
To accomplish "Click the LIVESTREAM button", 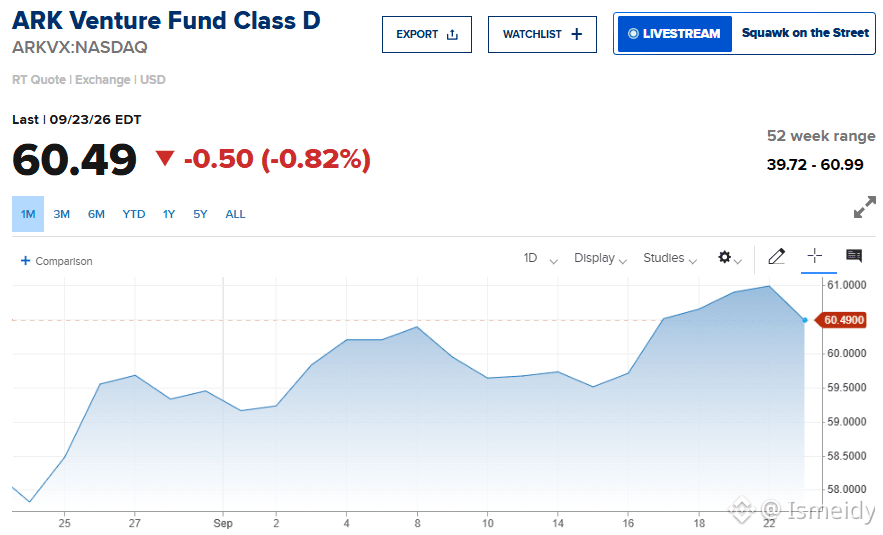I will coord(675,34).
